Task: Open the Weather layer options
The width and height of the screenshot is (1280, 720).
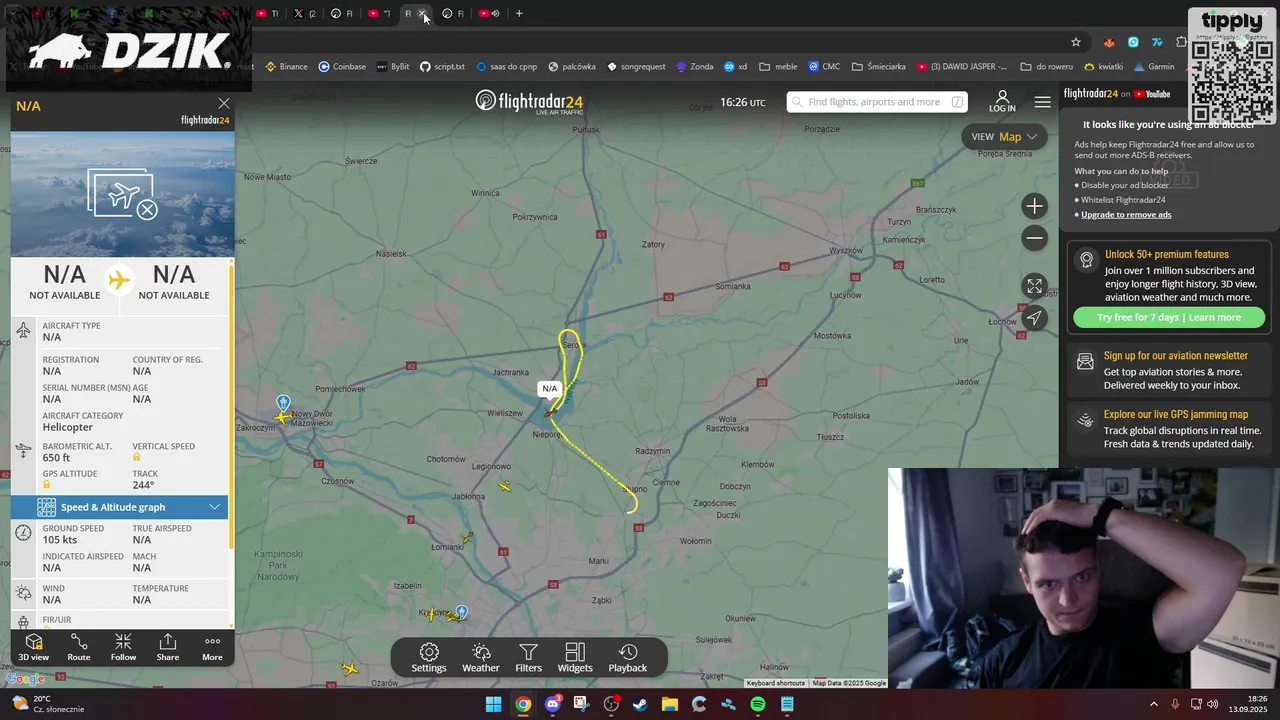Action: 481,658
